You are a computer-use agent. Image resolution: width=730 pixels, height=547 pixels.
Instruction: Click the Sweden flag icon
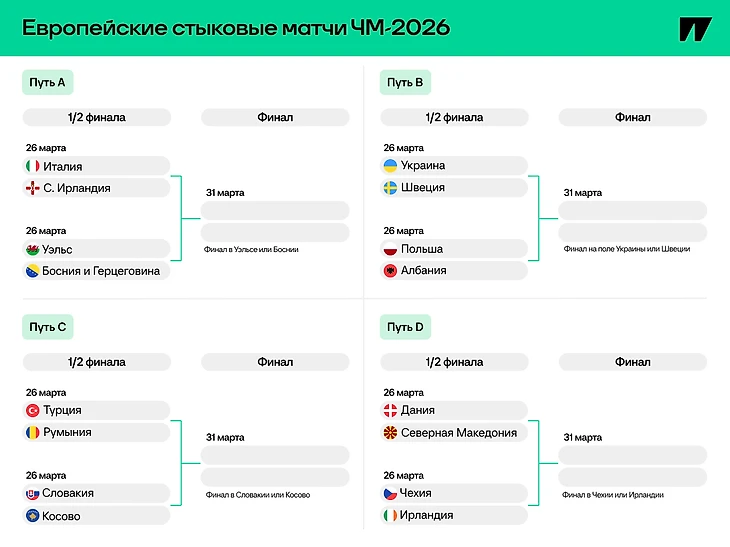[x=390, y=187]
